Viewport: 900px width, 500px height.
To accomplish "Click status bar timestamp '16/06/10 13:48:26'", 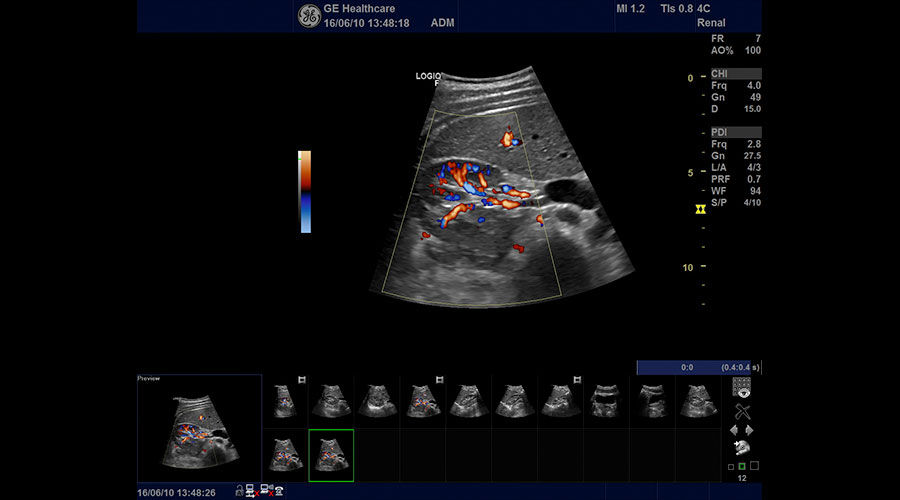I will coord(176,493).
